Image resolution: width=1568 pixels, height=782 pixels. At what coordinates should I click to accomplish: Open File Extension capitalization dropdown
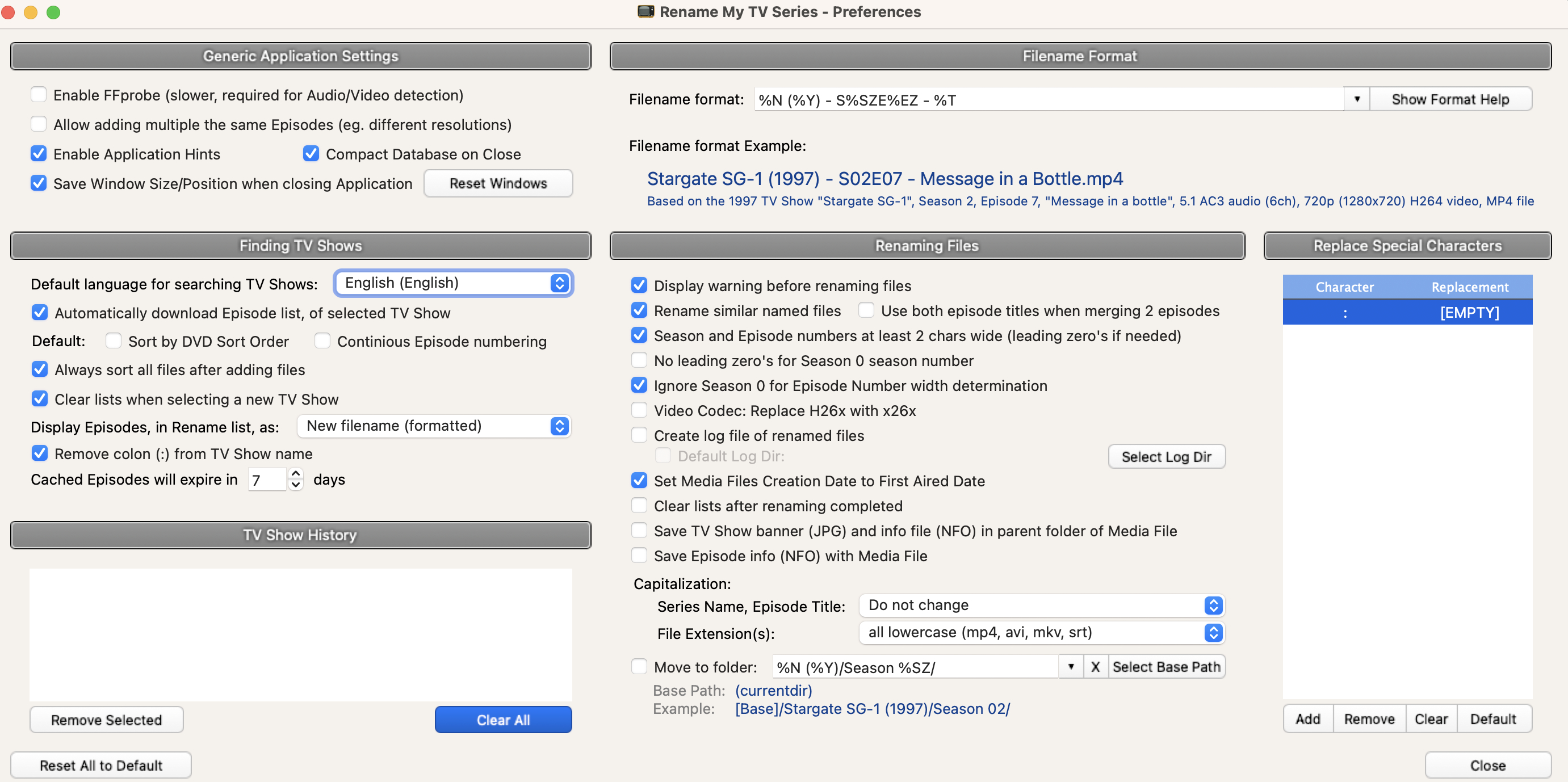[1041, 633]
